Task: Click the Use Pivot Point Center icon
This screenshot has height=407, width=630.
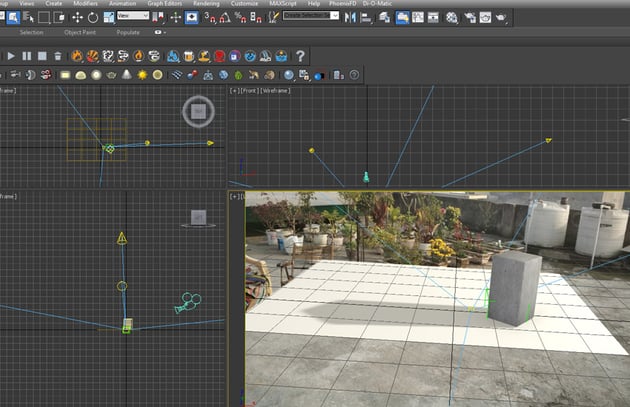Action: [x=158, y=17]
